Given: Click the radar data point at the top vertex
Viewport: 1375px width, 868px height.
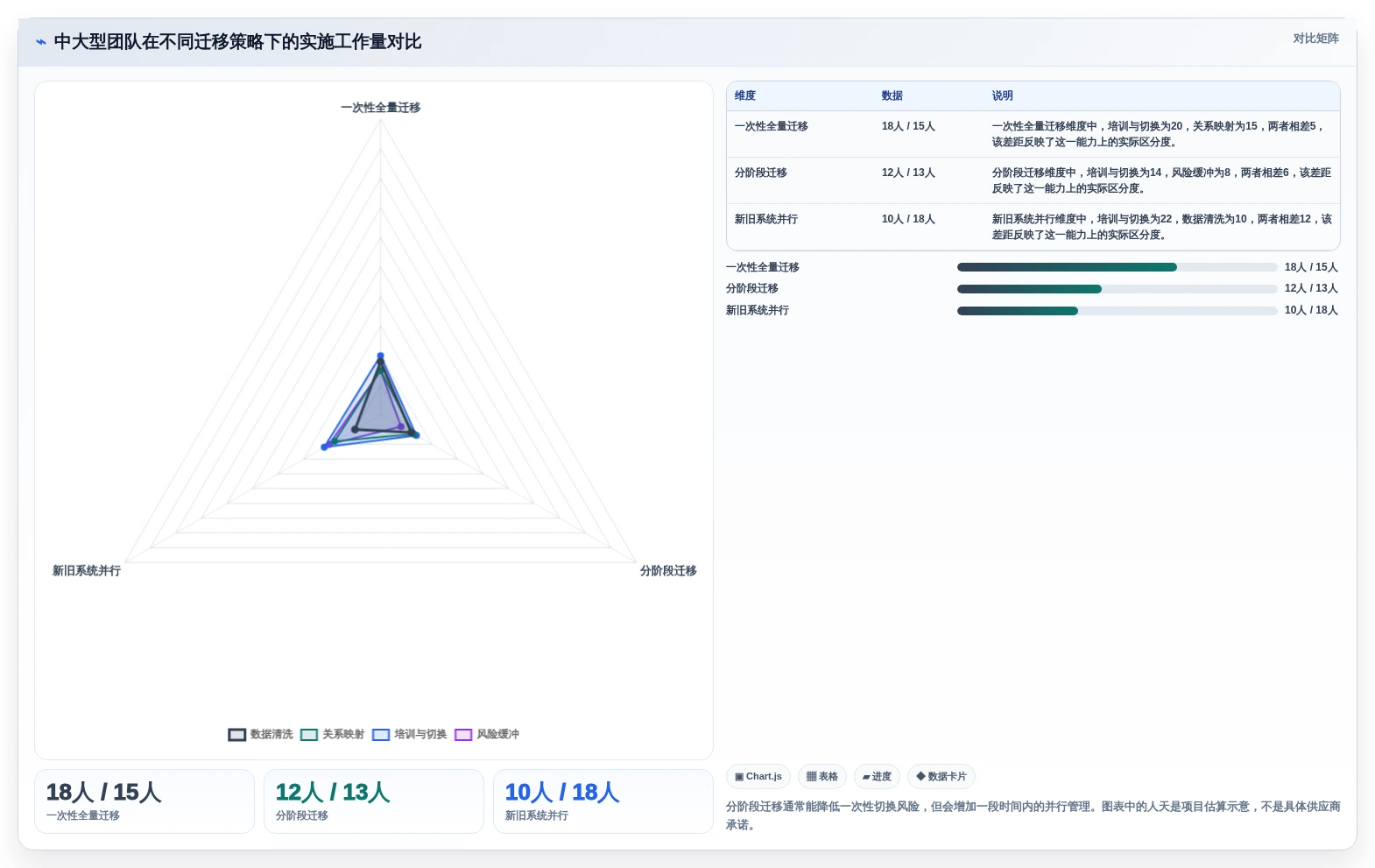Looking at the screenshot, I should coord(380,356).
